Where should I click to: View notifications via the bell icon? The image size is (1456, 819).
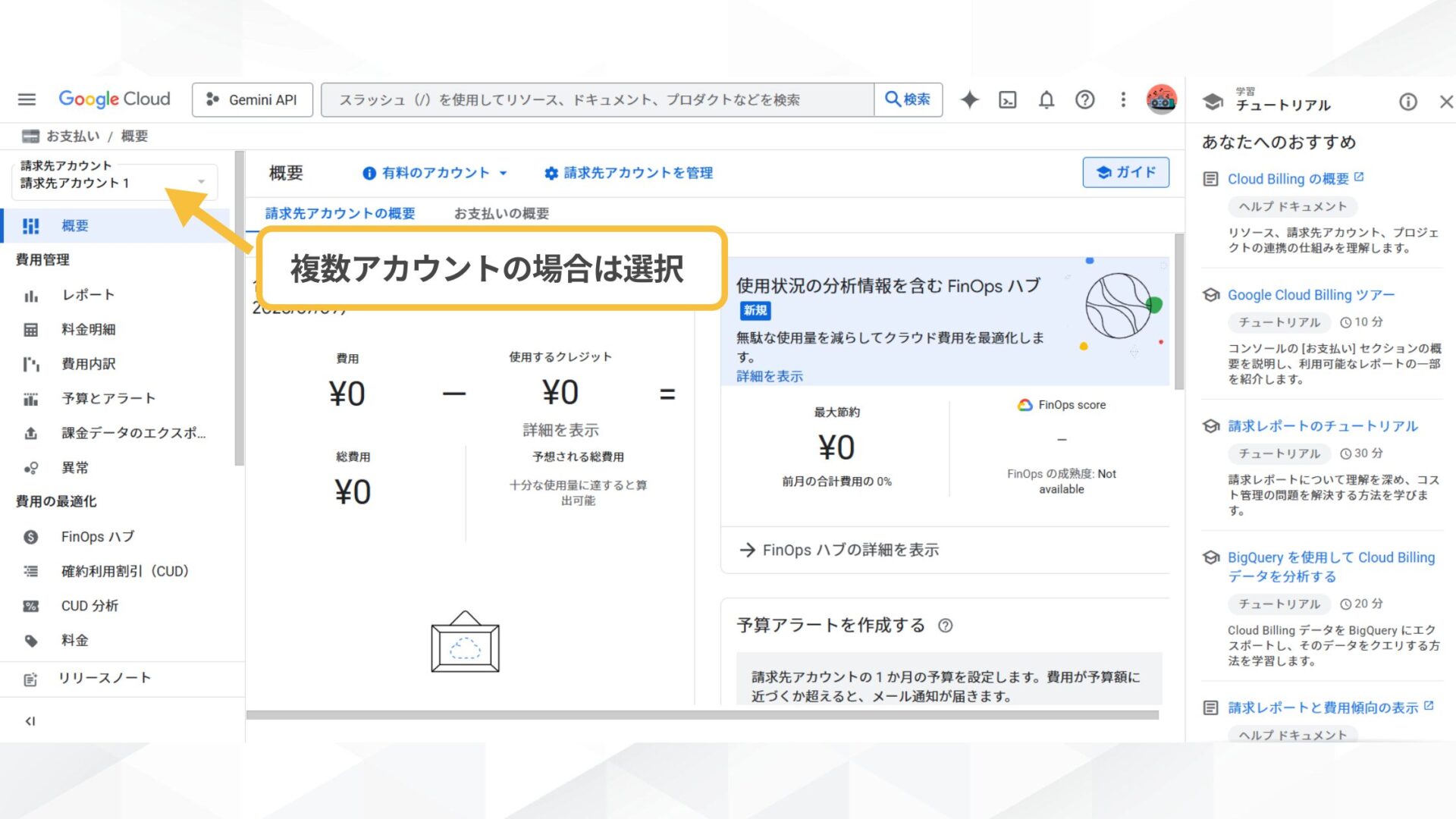[x=1046, y=99]
